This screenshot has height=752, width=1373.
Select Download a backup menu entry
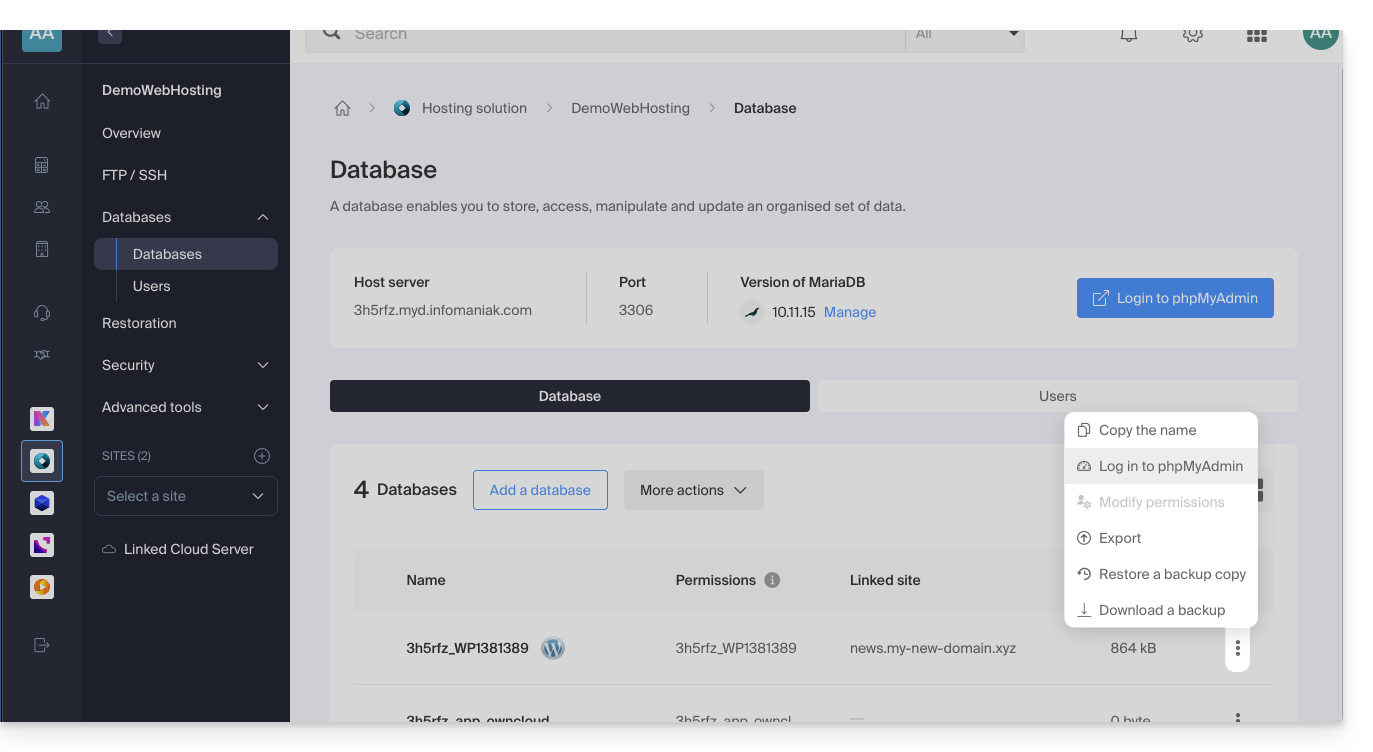pyautogui.click(x=1161, y=610)
